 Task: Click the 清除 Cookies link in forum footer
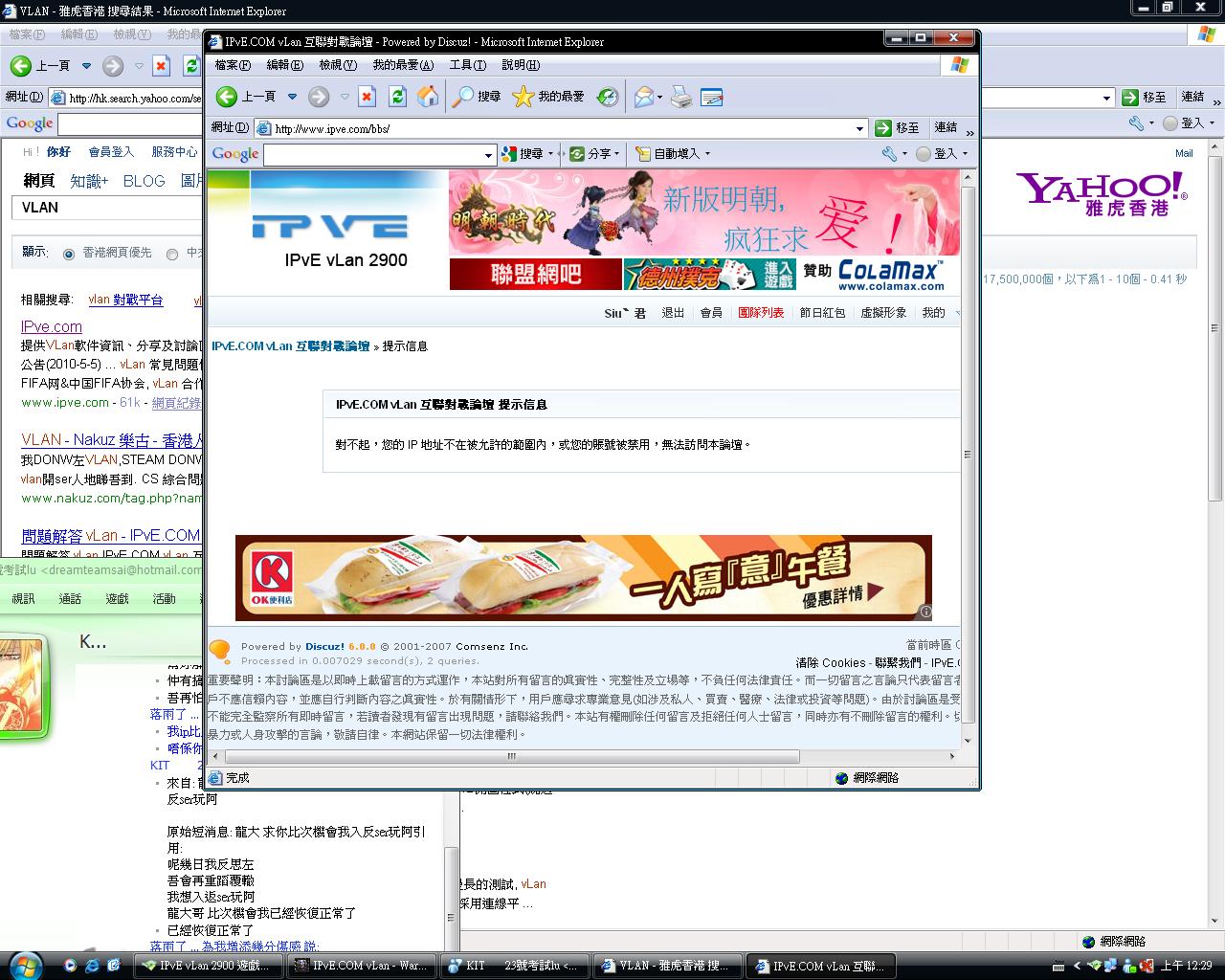point(830,662)
